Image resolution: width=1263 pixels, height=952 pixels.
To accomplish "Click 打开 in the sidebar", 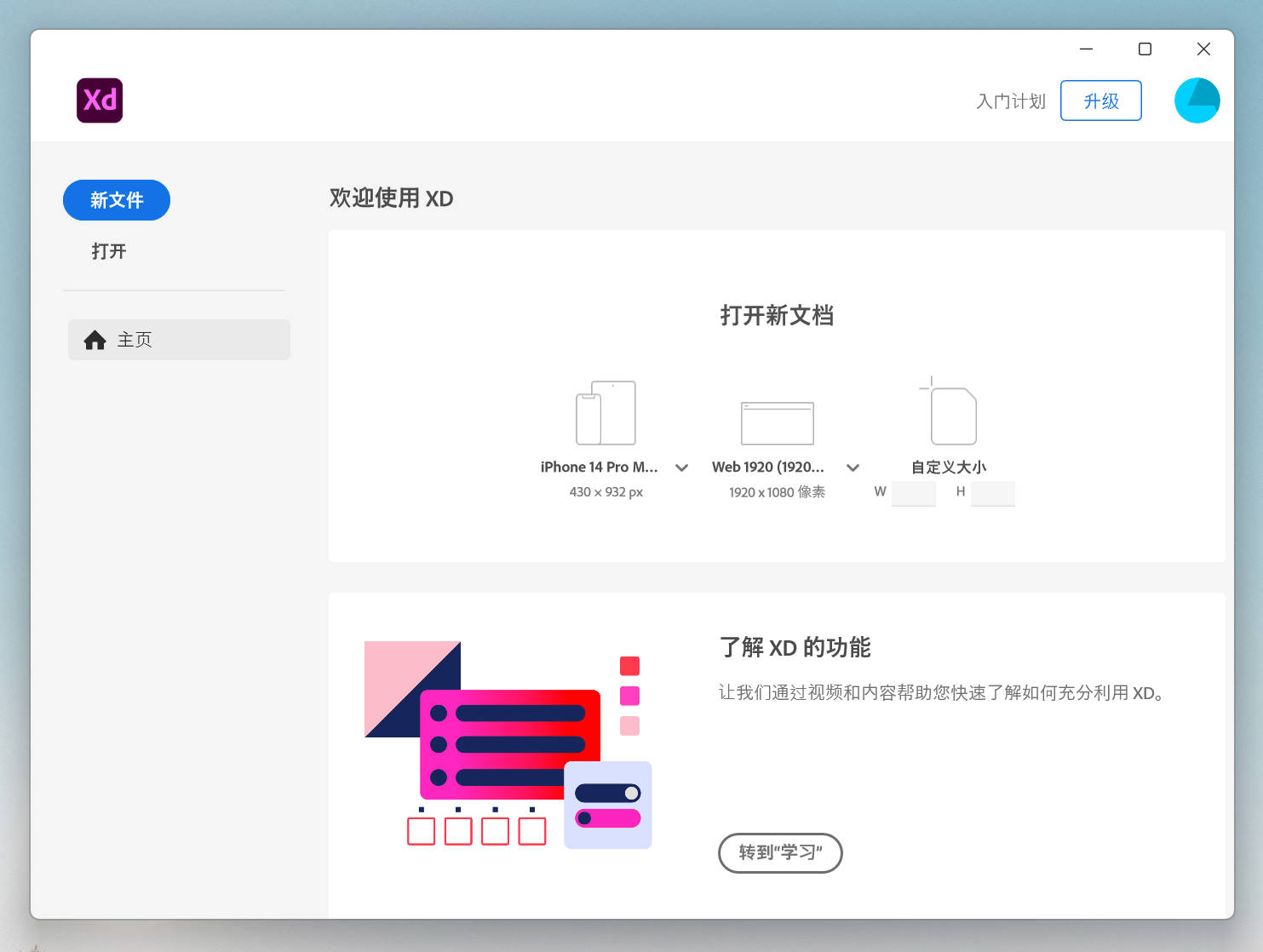I will pyautogui.click(x=108, y=251).
